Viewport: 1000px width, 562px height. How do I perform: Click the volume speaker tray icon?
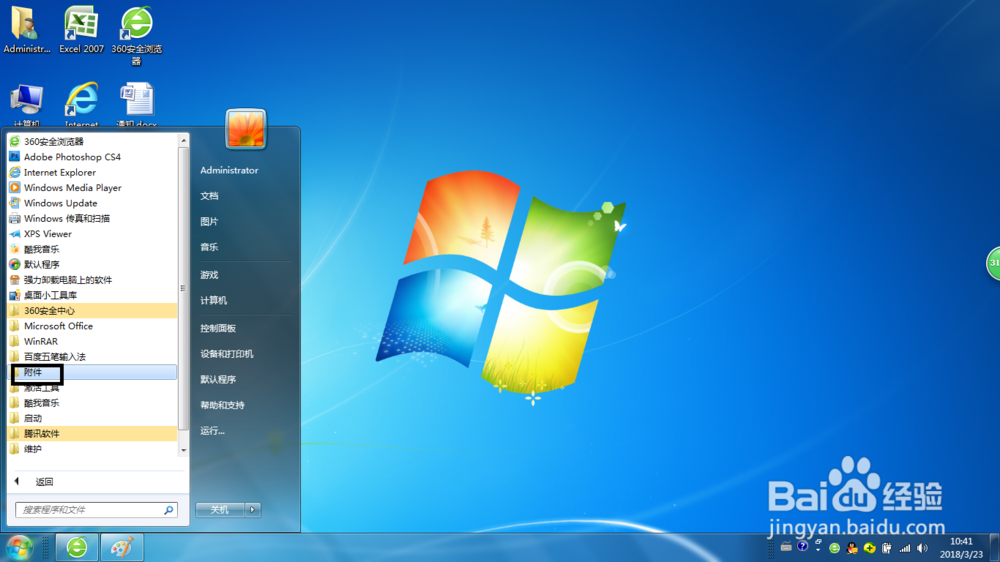(x=922, y=548)
